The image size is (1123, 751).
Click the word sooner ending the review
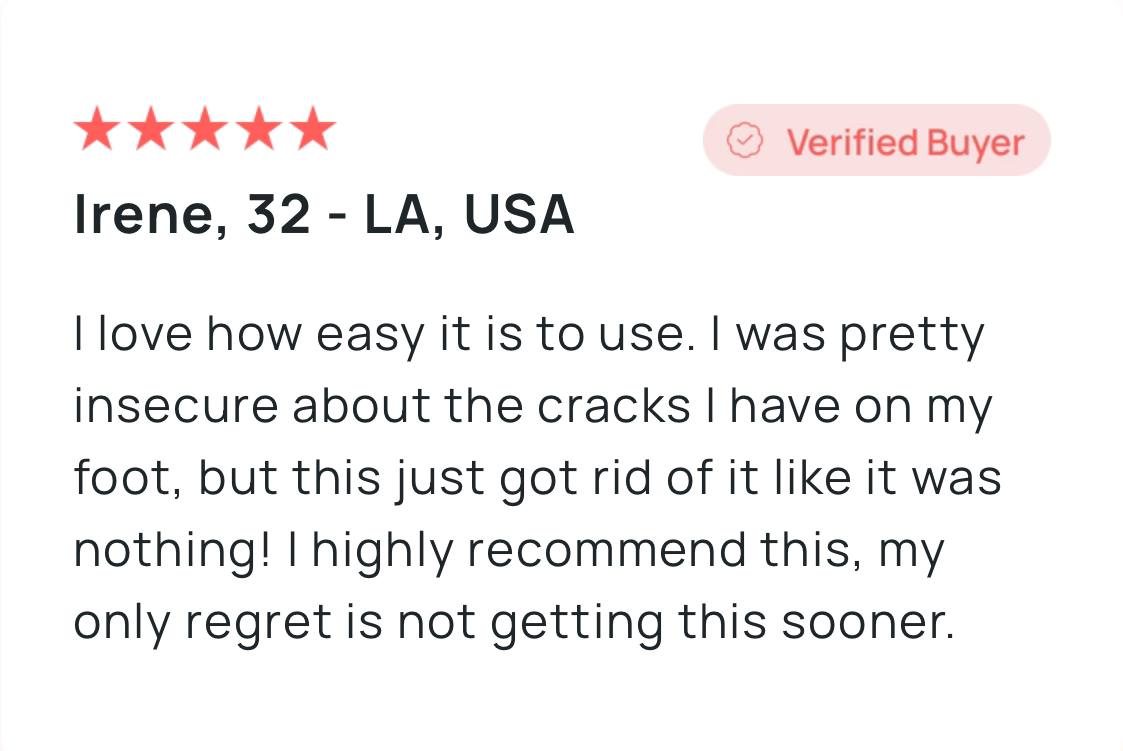click(x=868, y=623)
